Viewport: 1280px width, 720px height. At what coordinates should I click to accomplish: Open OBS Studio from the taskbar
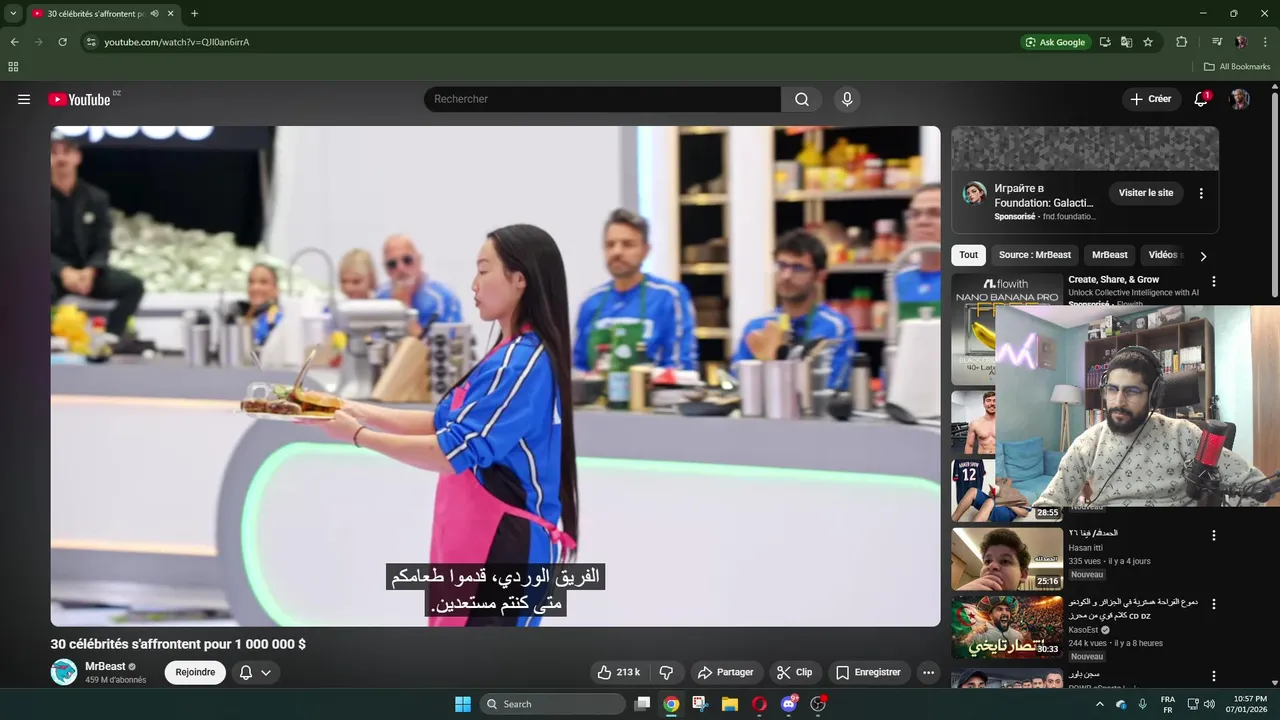coord(818,704)
